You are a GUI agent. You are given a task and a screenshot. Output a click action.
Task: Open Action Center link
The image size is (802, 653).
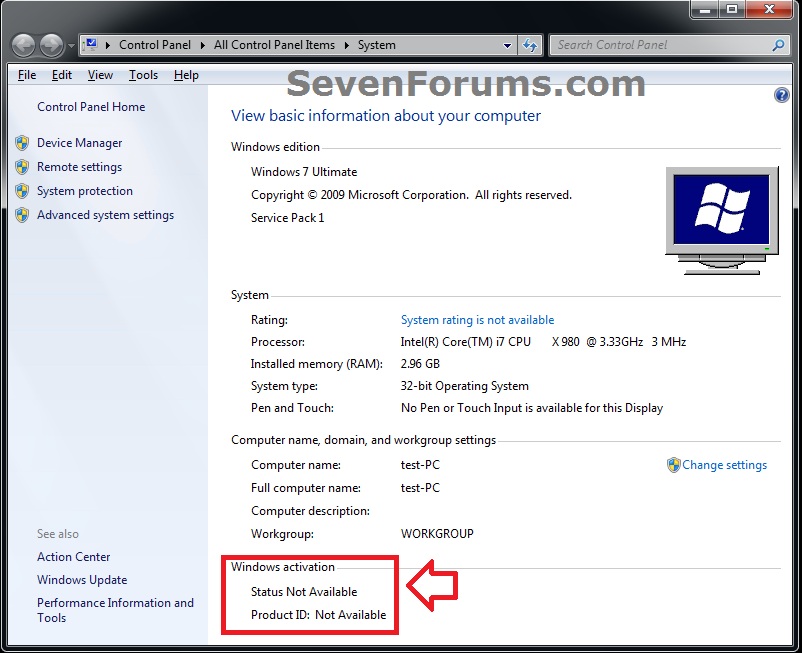pos(74,557)
